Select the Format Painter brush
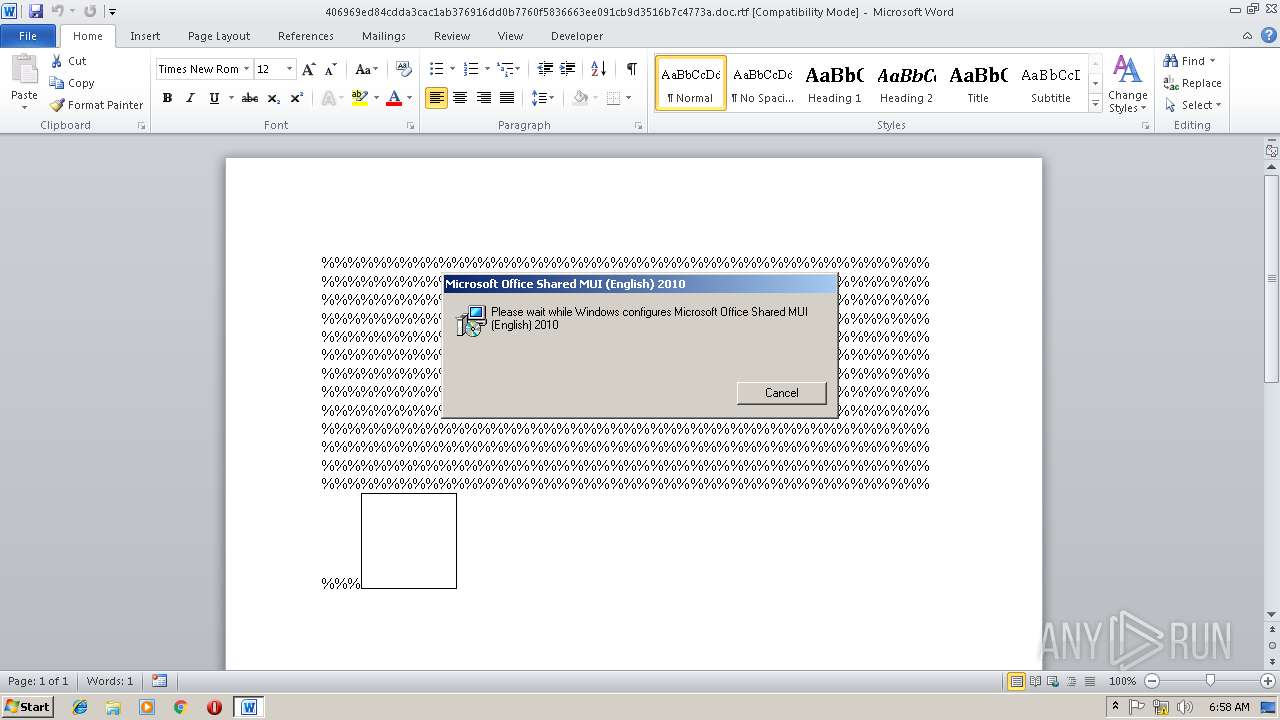This screenshot has height=720, width=1280. coord(57,105)
